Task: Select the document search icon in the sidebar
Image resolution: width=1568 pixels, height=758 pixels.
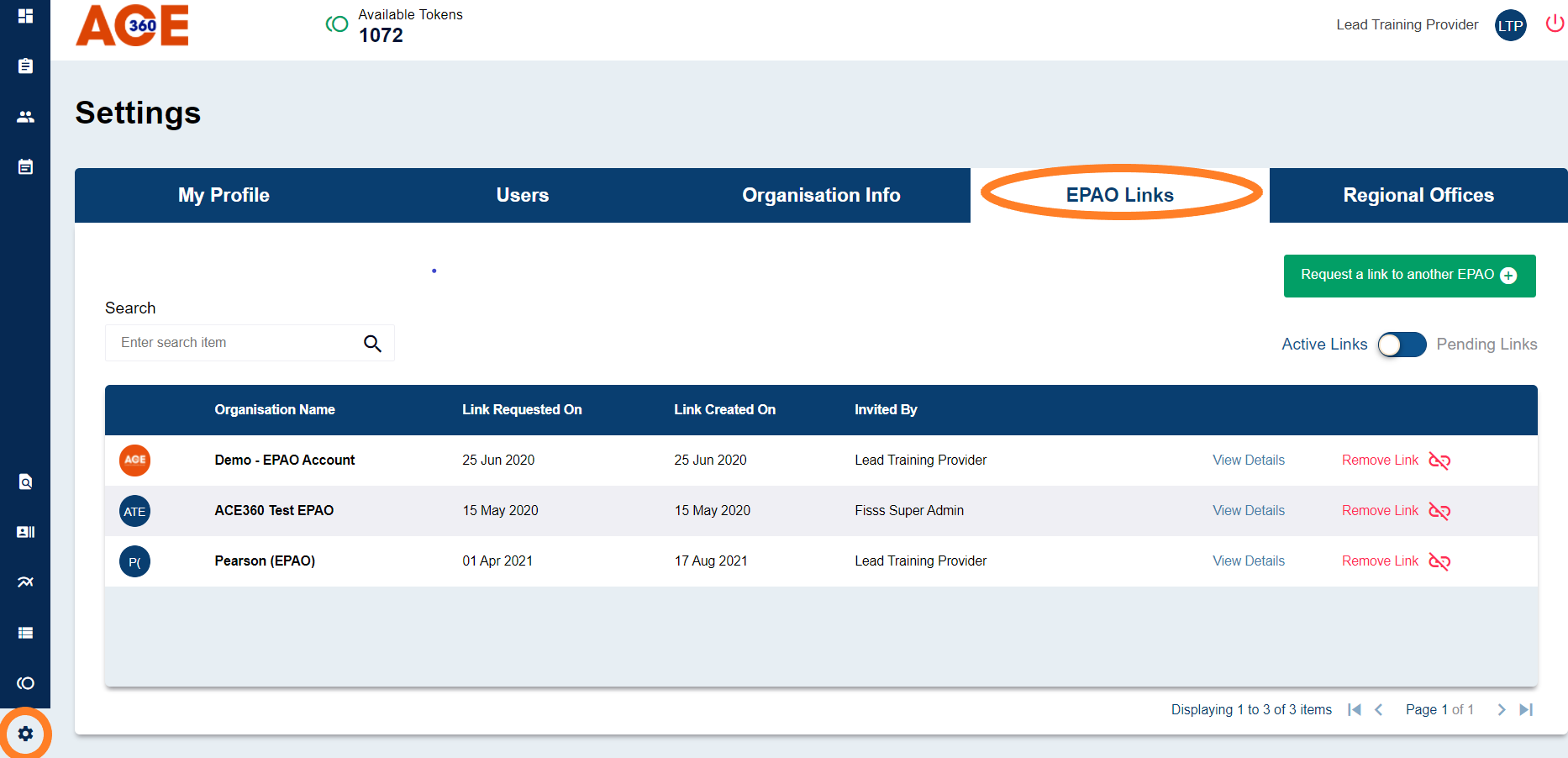Action: point(24,482)
